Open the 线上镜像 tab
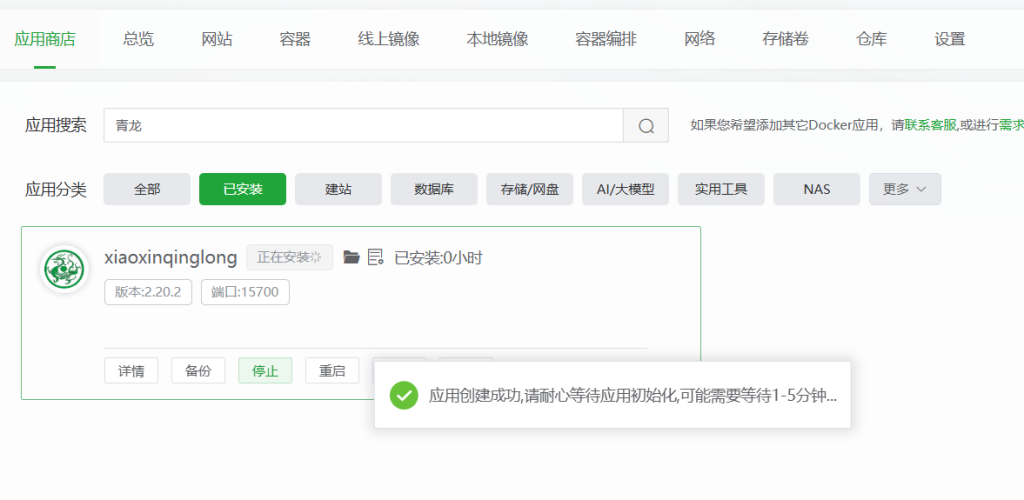Image resolution: width=1024 pixels, height=500 pixels. coord(388,39)
